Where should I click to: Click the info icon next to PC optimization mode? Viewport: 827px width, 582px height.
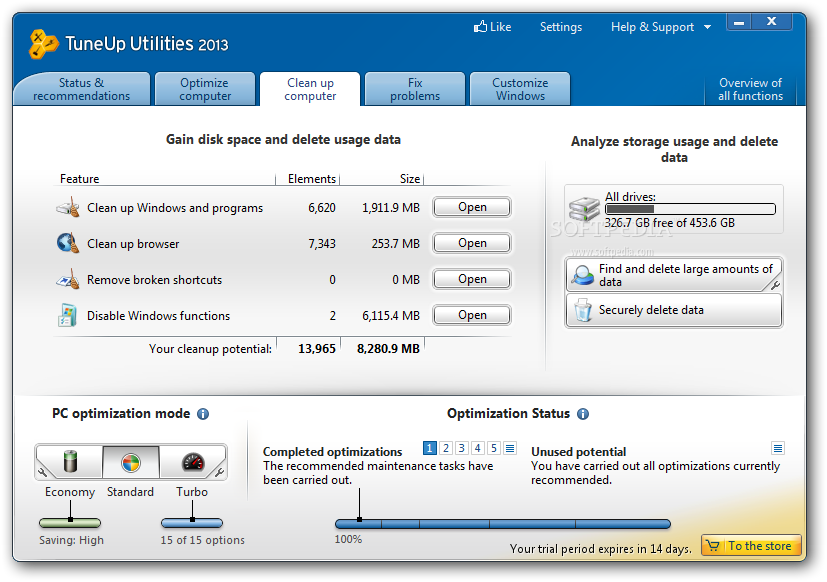pos(203,414)
